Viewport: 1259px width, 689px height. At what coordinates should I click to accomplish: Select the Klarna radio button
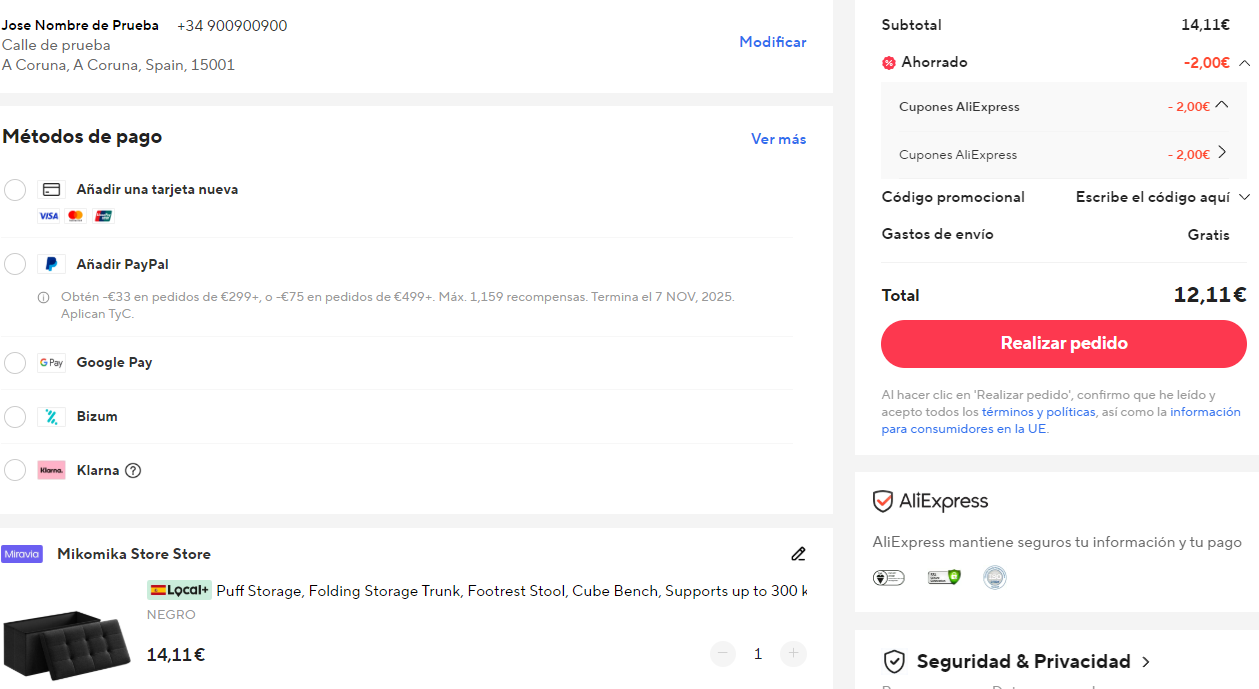(x=15, y=470)
